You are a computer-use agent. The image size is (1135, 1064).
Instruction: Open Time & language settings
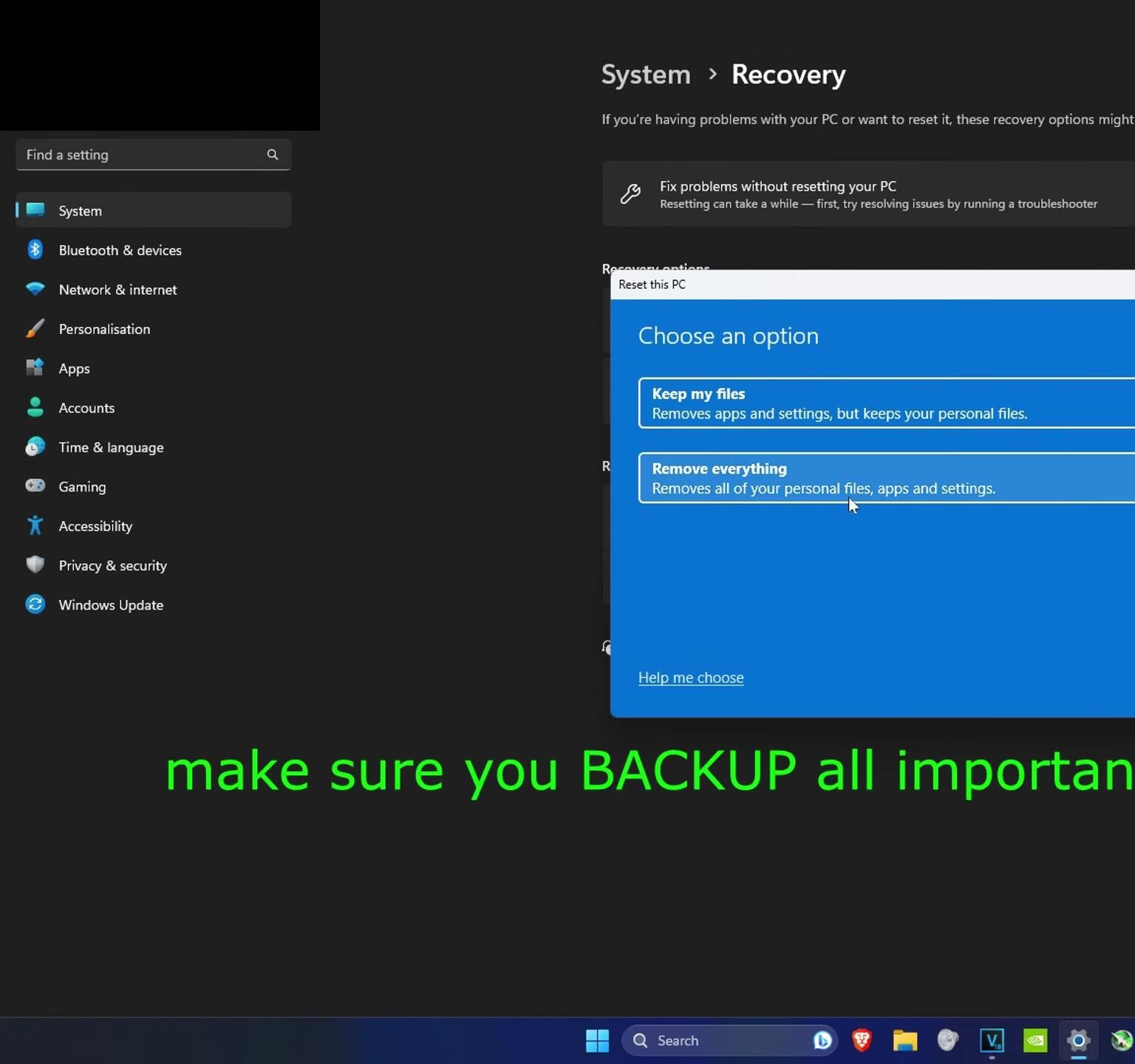[x=153, y=447]
